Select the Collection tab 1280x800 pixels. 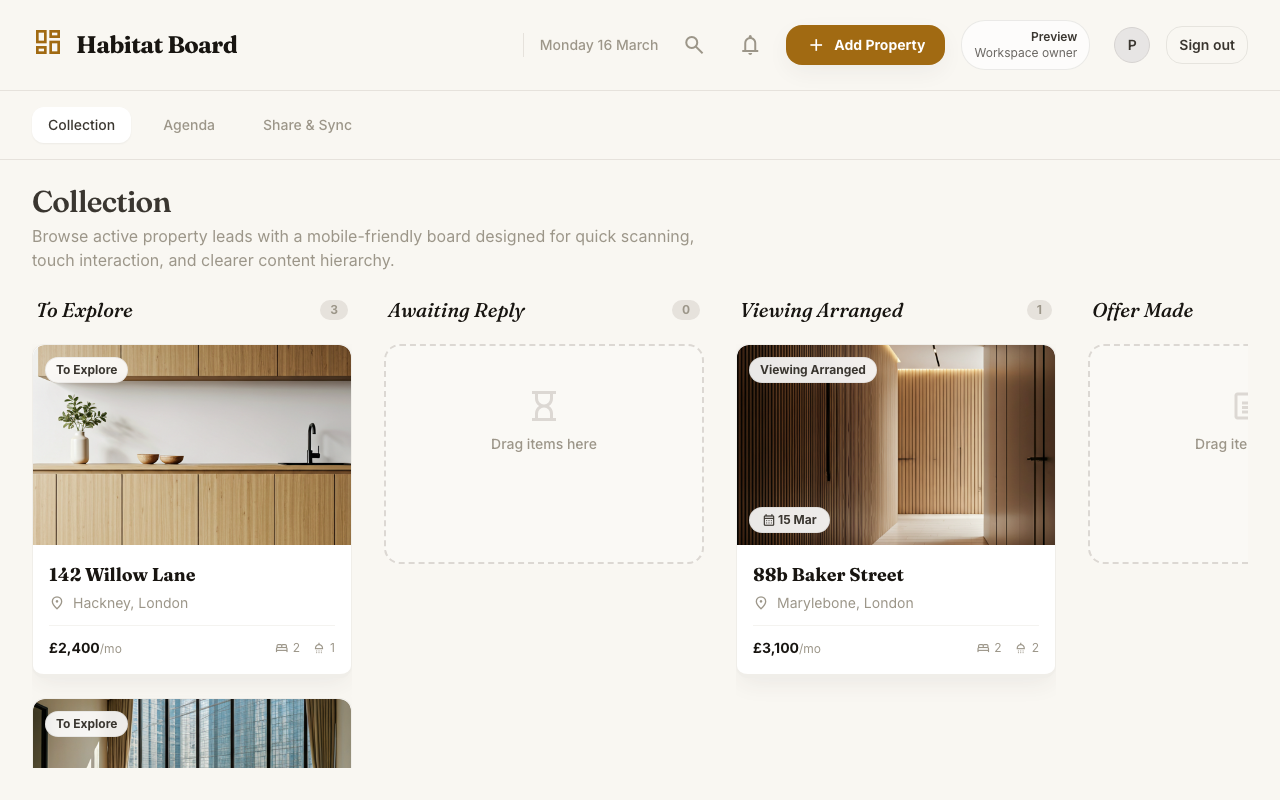point(81,125)
